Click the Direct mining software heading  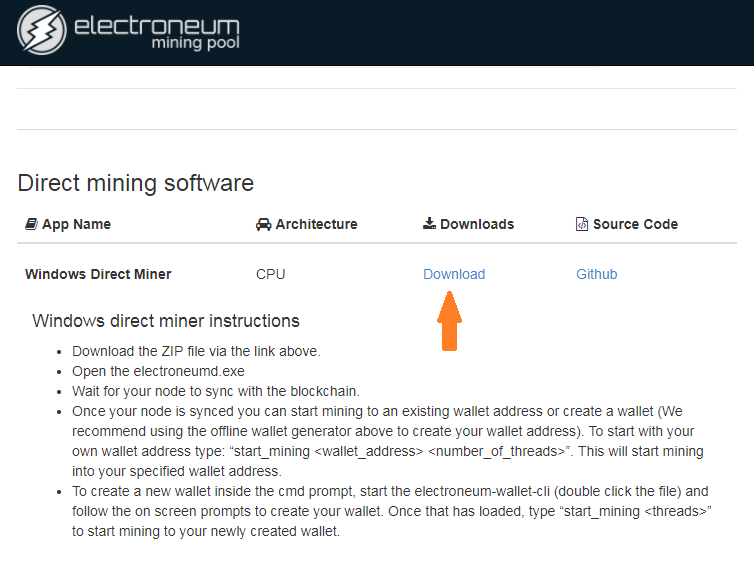coord(136,183)
